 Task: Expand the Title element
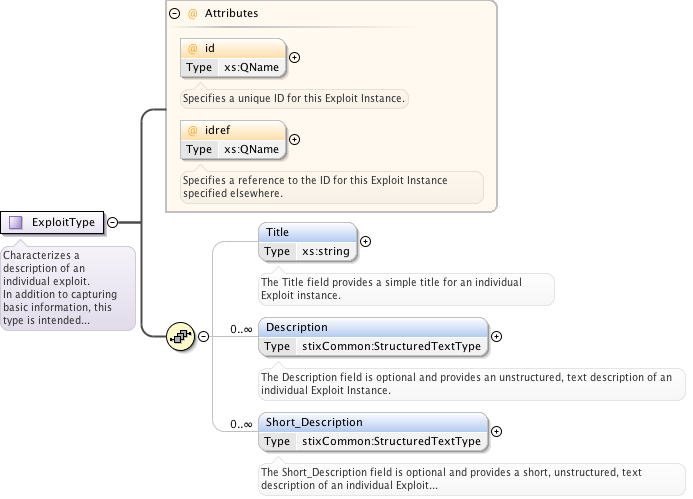click(365, 241)
